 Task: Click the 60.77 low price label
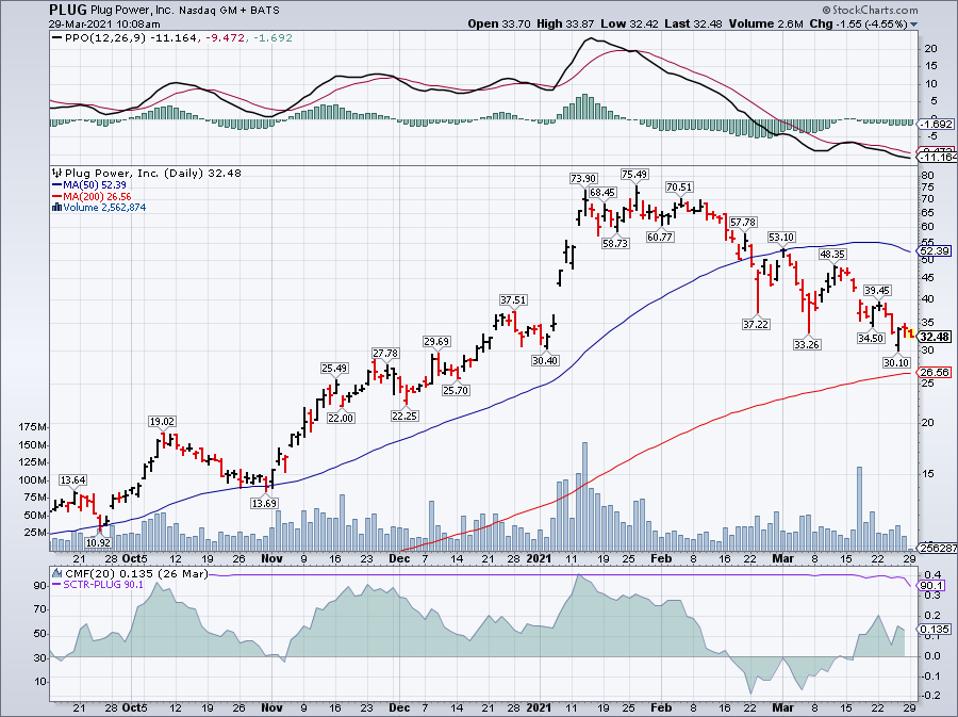tap(660, 236)
